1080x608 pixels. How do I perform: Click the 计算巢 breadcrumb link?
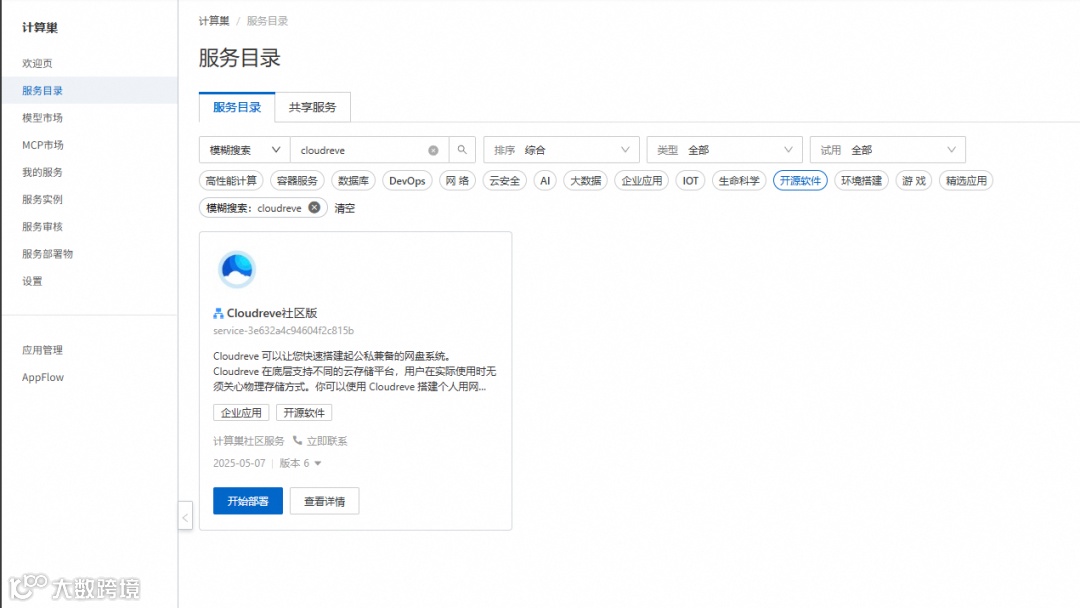point(214,21)
